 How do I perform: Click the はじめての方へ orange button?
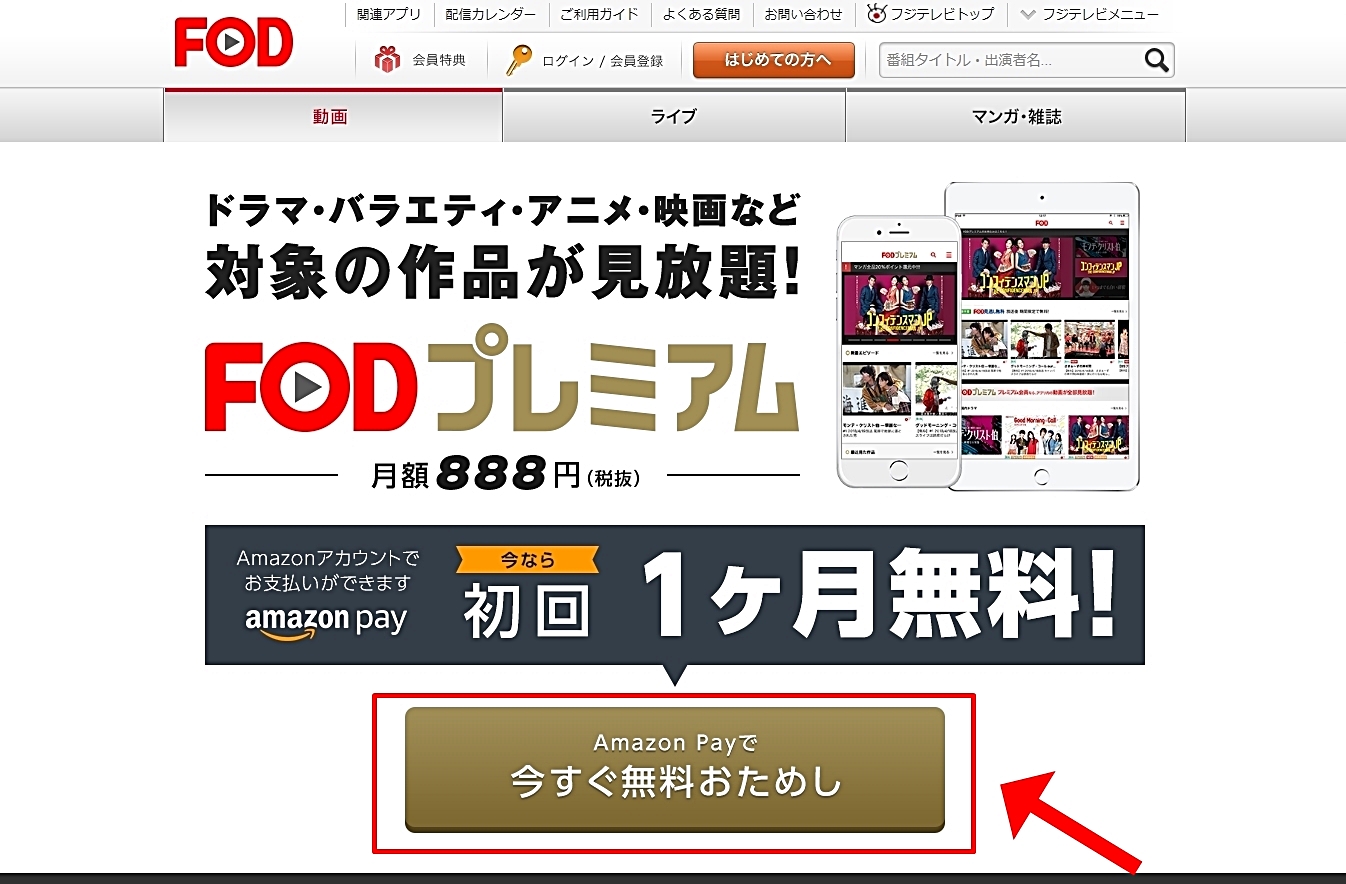click(x=774, y=60)
